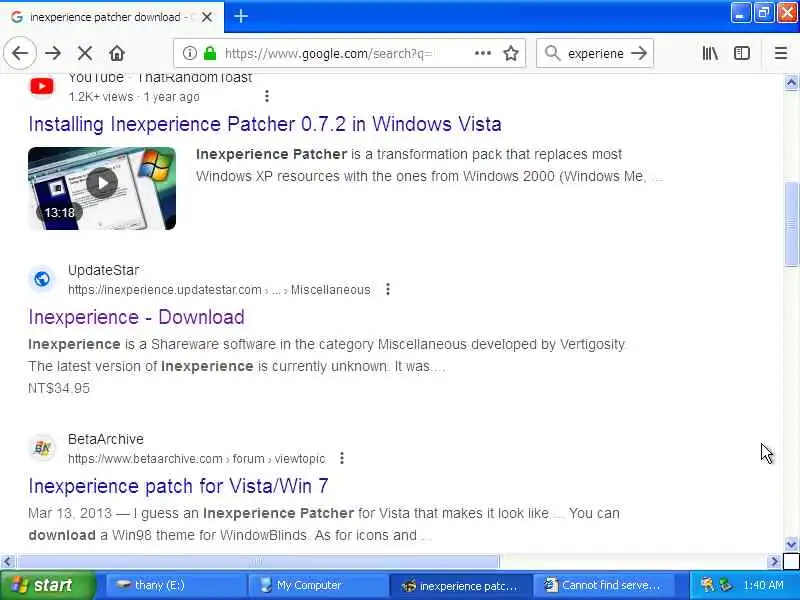Click the www.betaarchive.com forum URL

(x=196, y=459)
